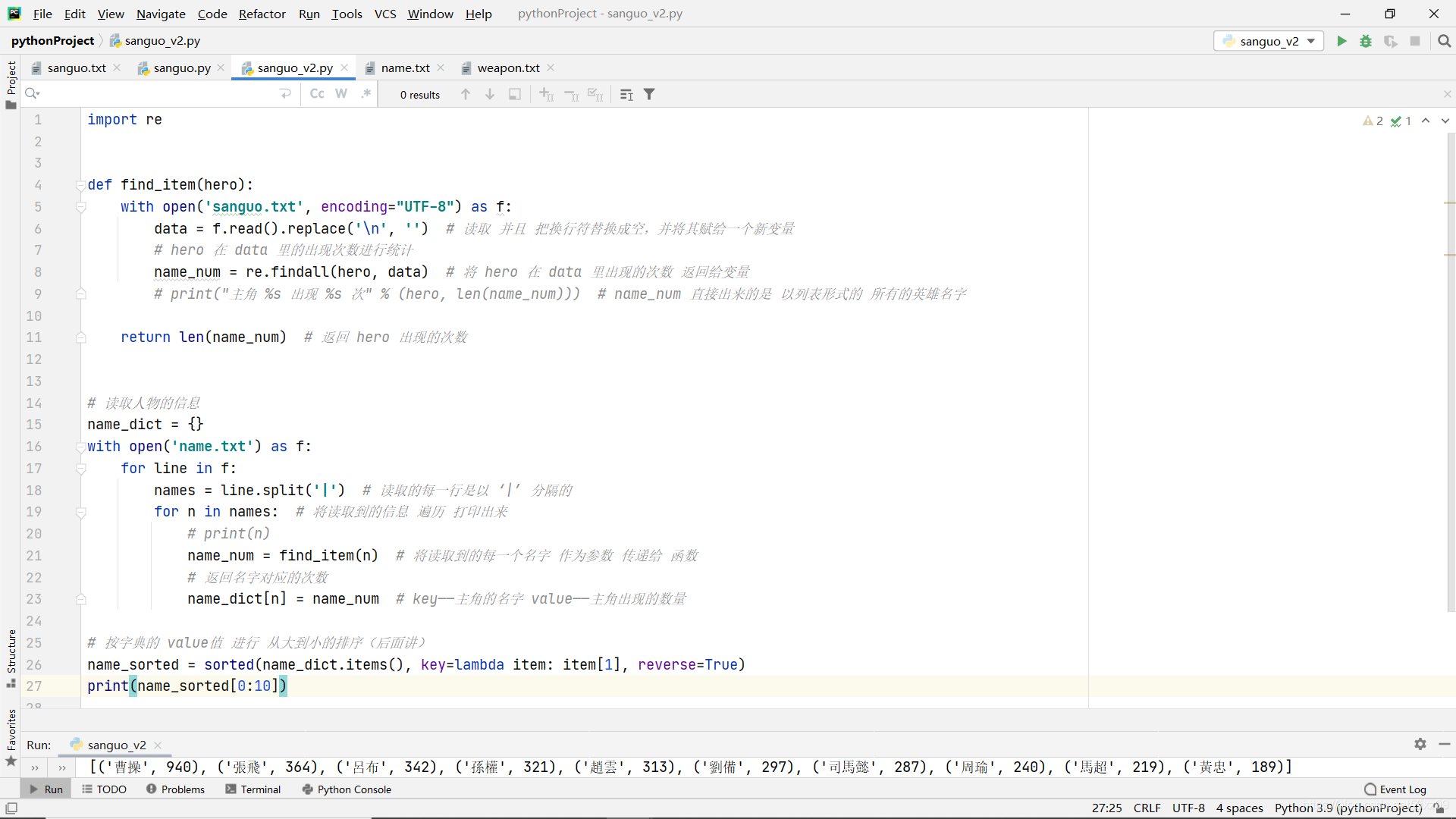Open the search history magnifier dropdown
The height and width of the screenshot is (819, 1456).
coord(32,94)
